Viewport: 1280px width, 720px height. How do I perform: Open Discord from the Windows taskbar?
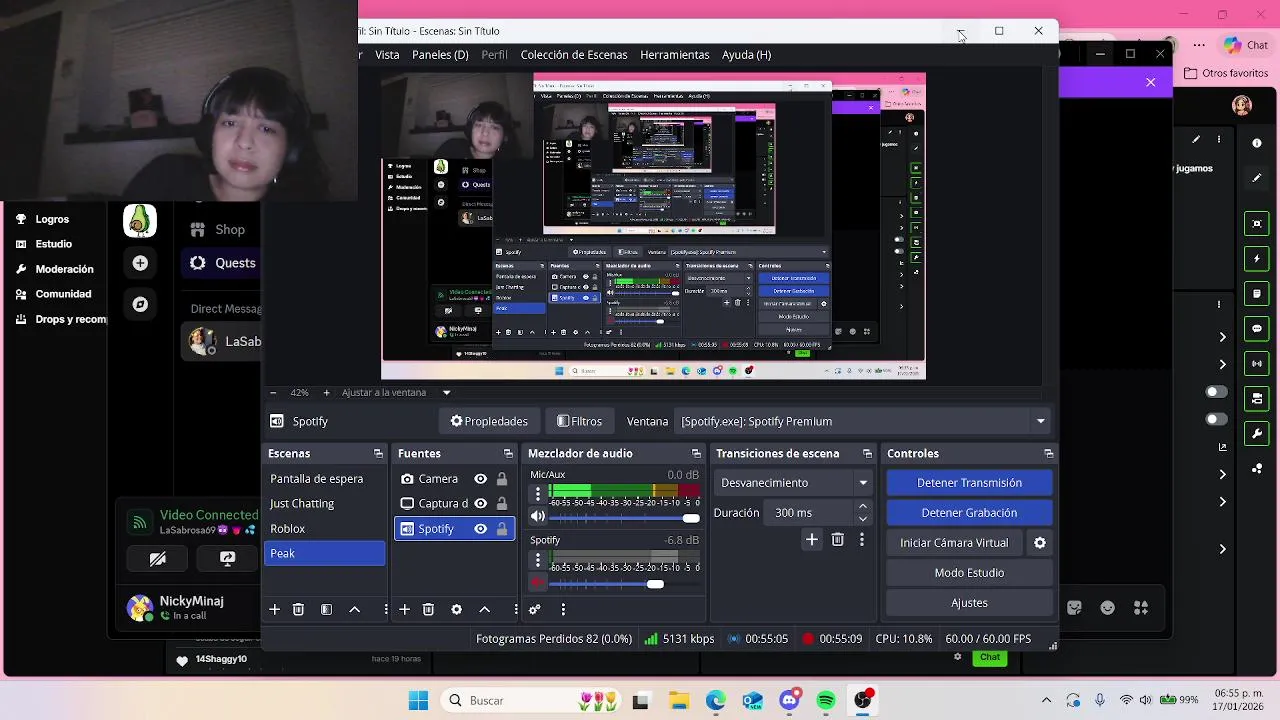(x=789, y=700)
